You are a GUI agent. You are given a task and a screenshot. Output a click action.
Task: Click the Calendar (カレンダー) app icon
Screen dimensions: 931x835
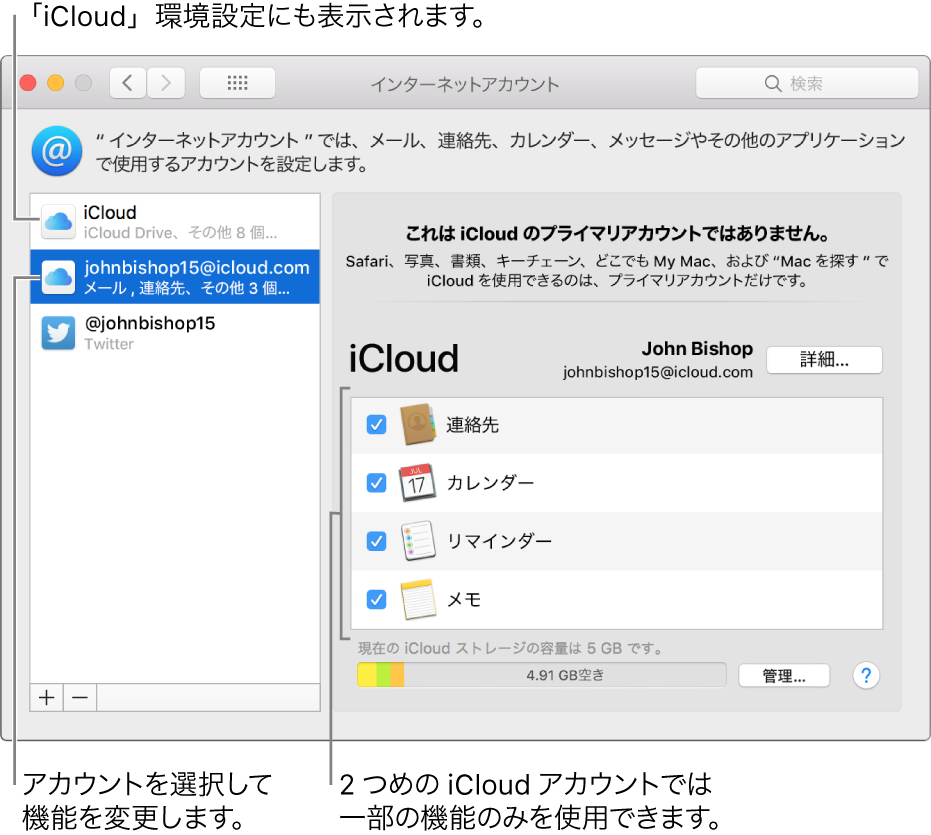418,482
